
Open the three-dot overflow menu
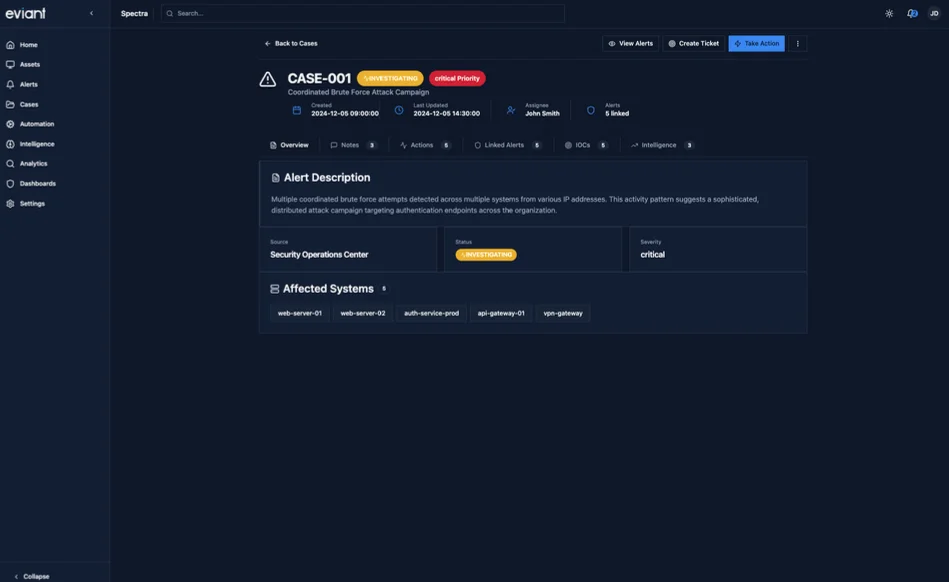[x=795, y=41]
